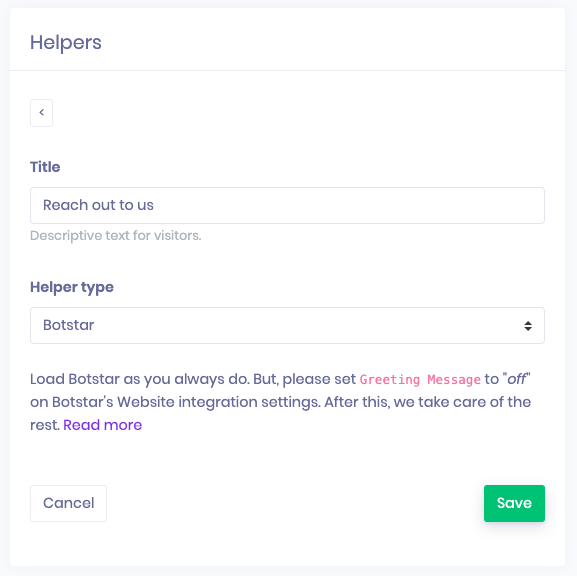Click "Botstar's Website integration settings" text
This screenshot has height=576, width=577.
click(186, 402)
